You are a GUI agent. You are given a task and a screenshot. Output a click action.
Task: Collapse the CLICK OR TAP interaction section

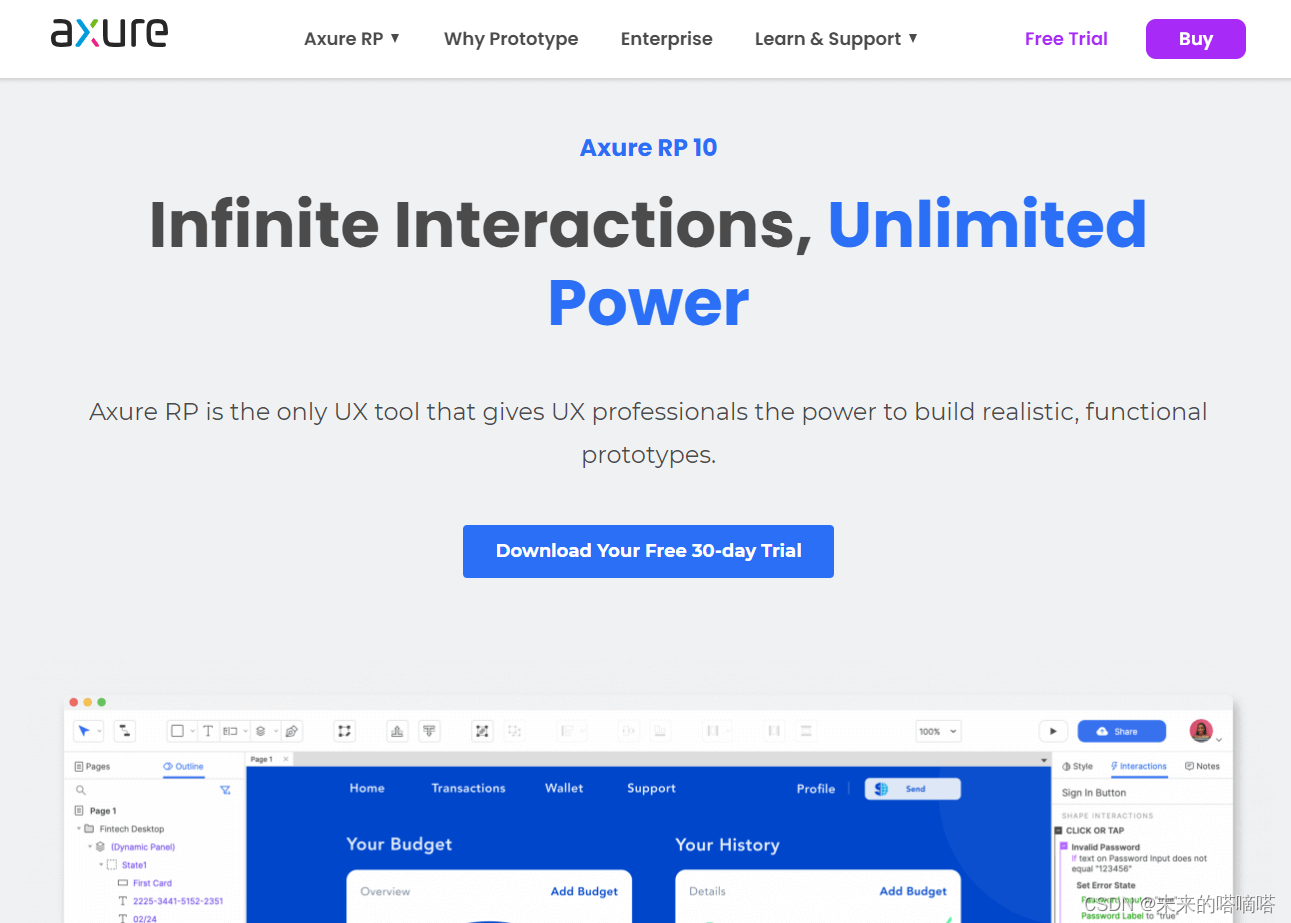pyautogui.click(x=1058, y=830)
